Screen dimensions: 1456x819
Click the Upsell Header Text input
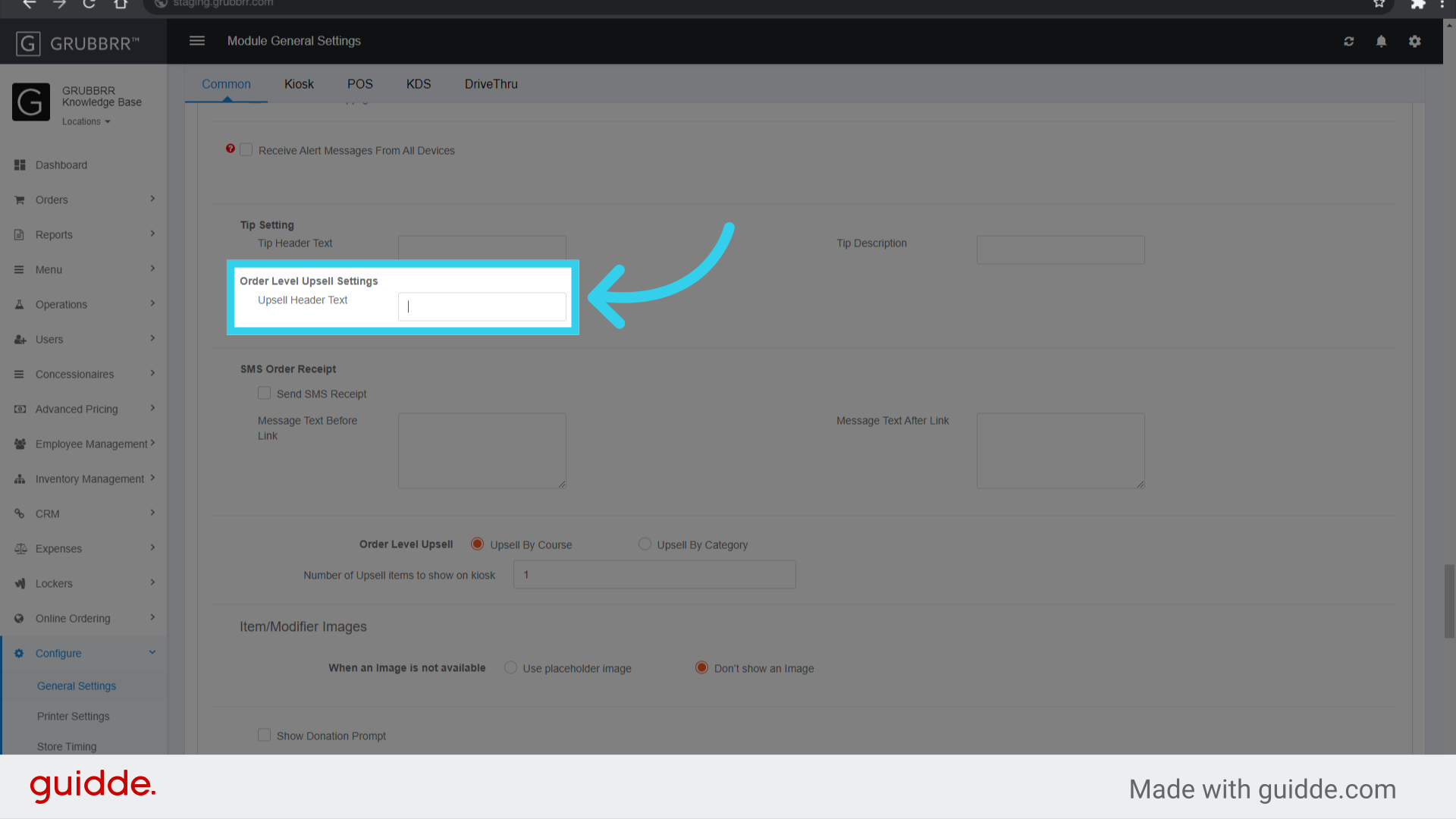click(482, 307)
